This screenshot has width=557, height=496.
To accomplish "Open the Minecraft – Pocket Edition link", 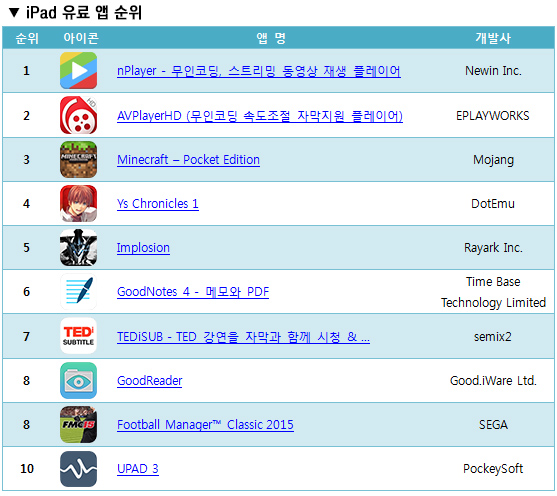I will click(x=188, y=160).
